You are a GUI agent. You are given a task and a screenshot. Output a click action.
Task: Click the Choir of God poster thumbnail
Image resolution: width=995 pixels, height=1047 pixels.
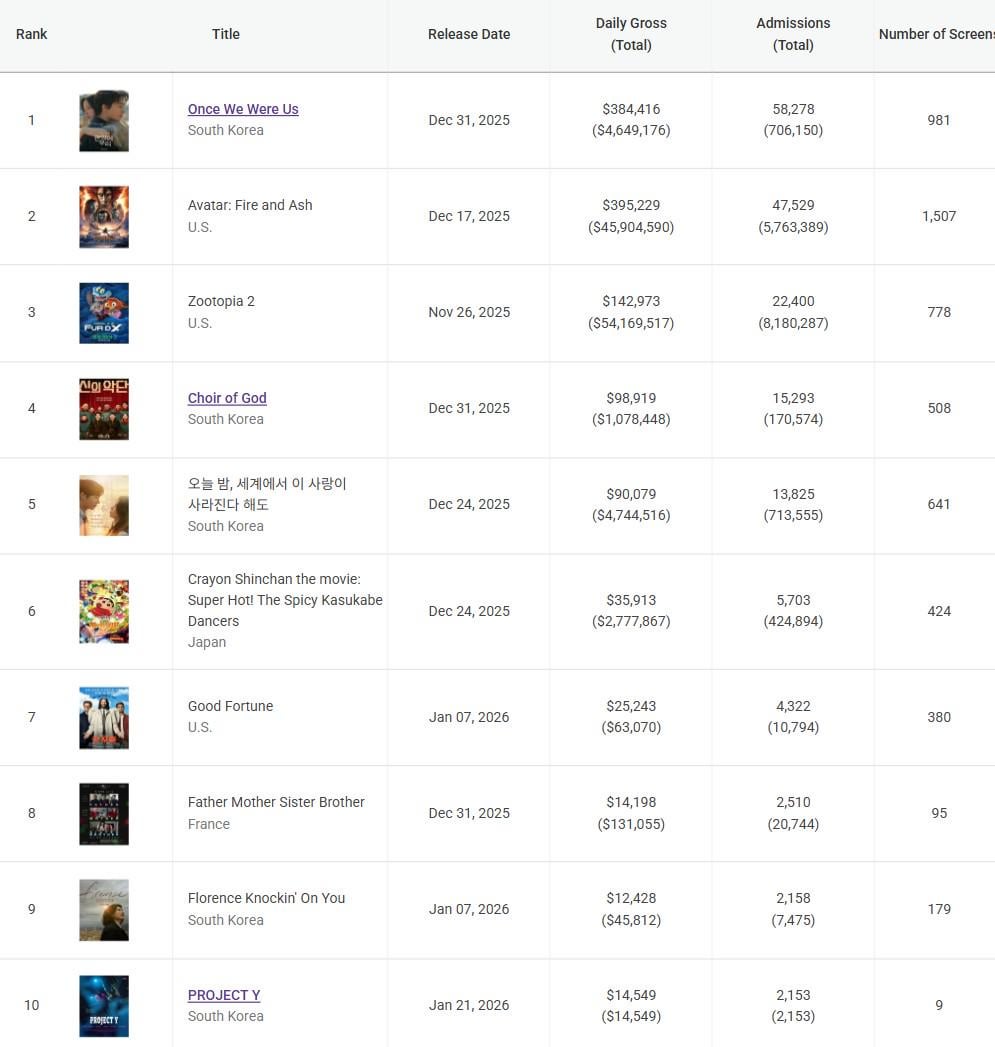(104, 409)
